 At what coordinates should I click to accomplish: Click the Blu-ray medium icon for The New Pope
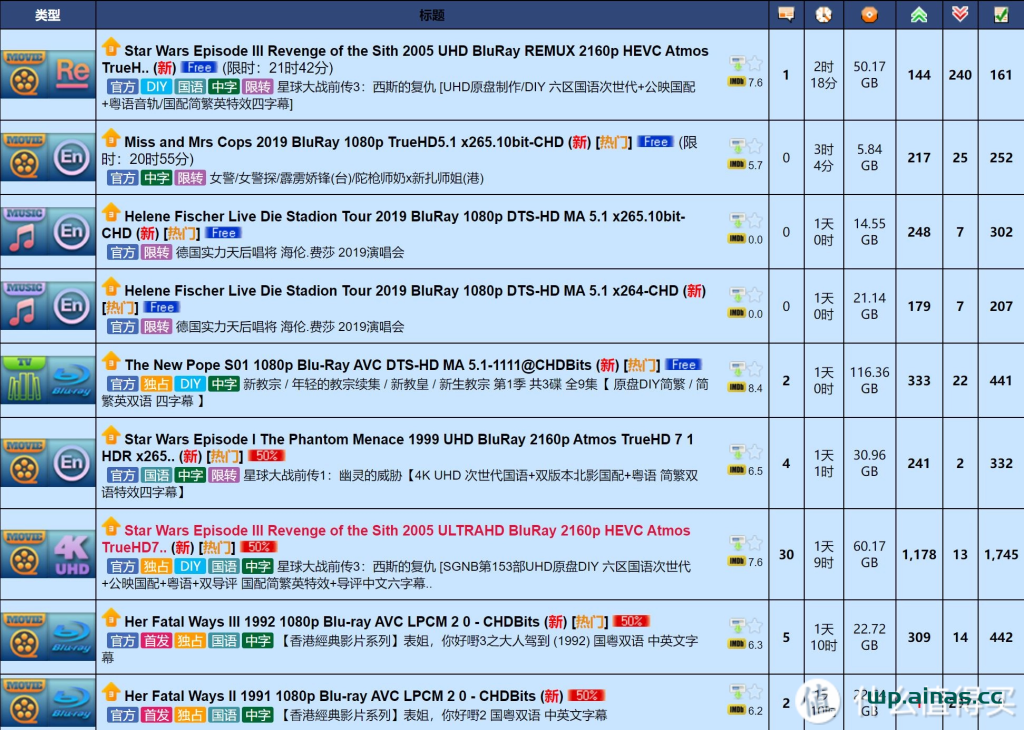72,379
